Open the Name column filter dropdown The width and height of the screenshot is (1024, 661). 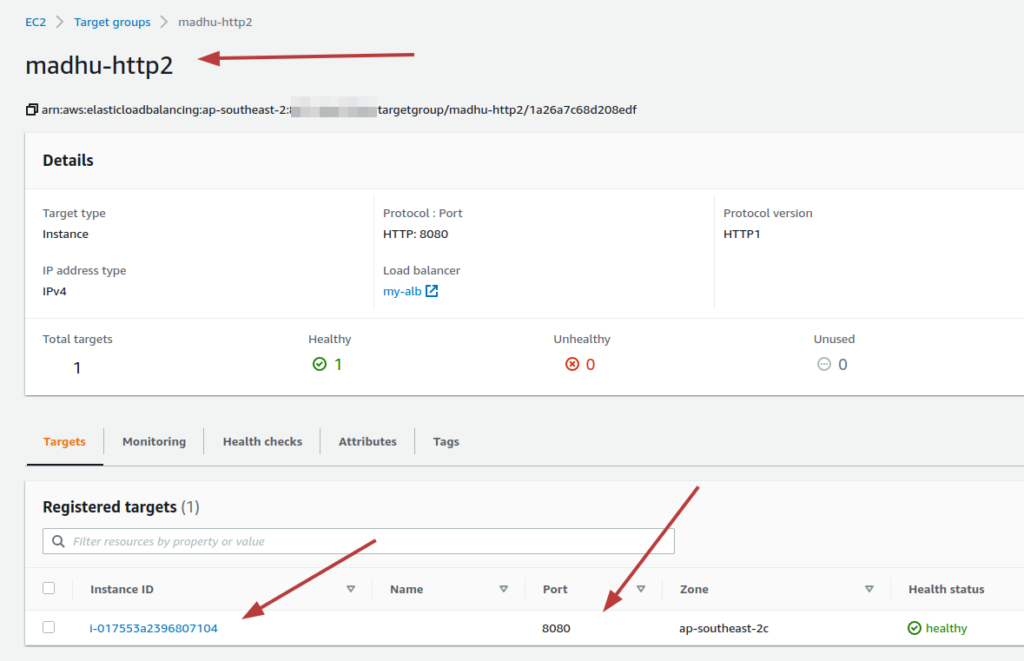pyautogui.click(x=505, y=589)
